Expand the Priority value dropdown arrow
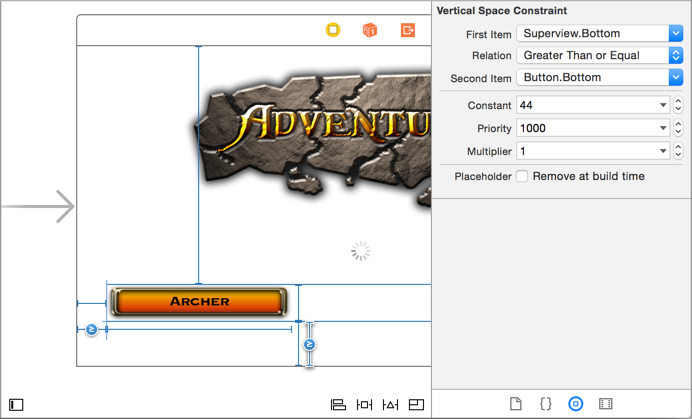 (663, 128)
